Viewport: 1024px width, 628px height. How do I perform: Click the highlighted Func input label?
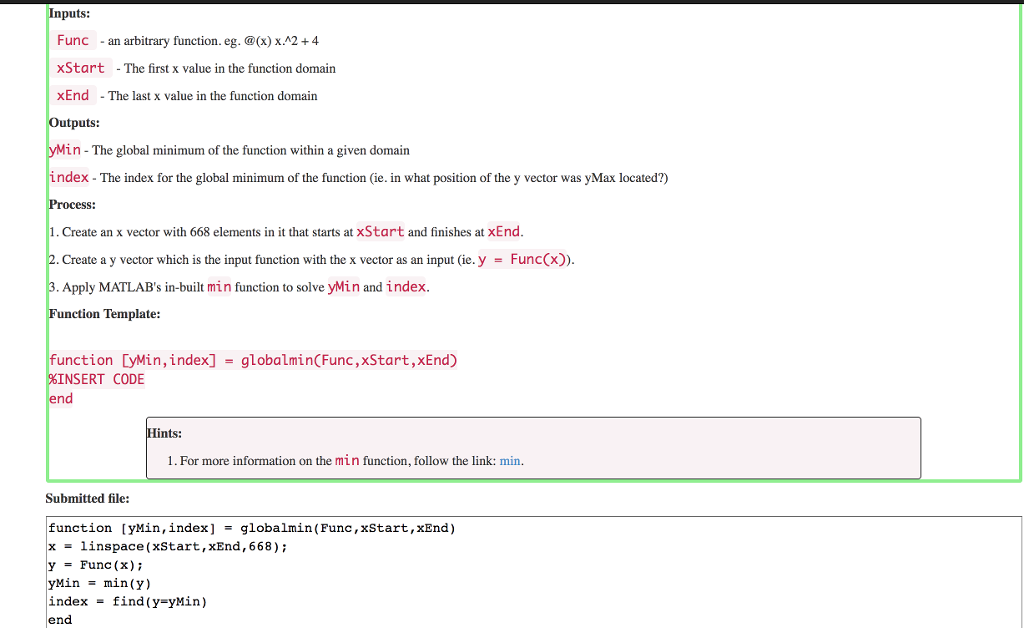[73, 40]
